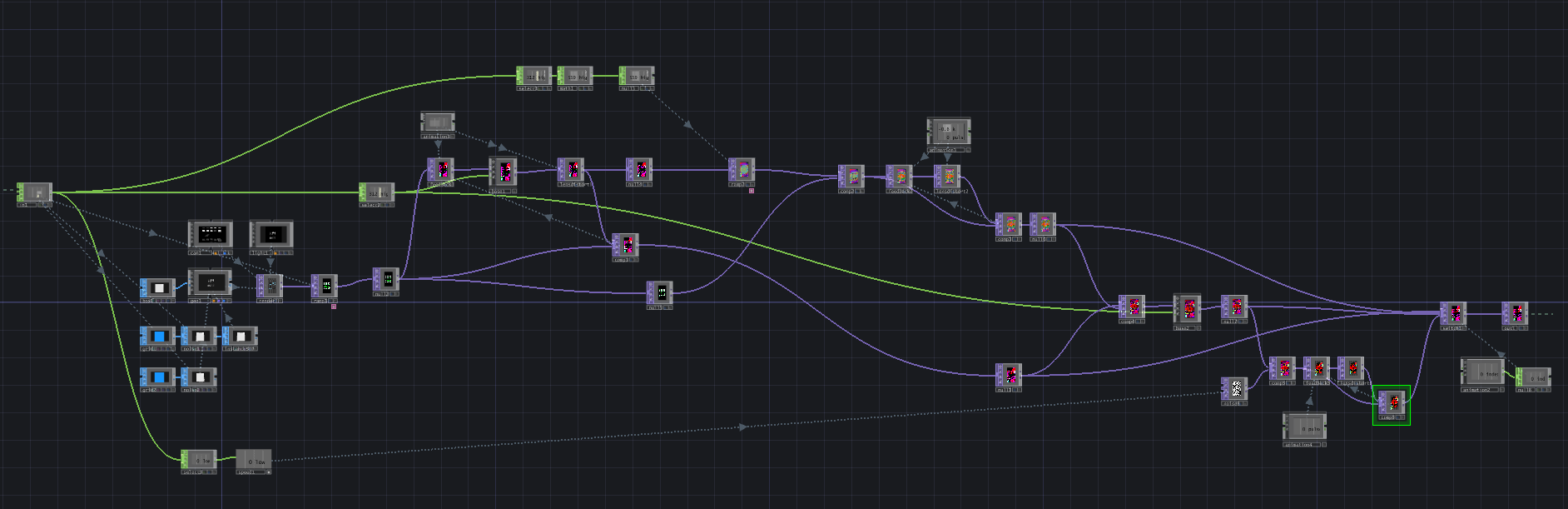Image resolution: width=1568 pixels, height=509 pixels.
Task: Click the white box SOP node
Action: point(158,288)
